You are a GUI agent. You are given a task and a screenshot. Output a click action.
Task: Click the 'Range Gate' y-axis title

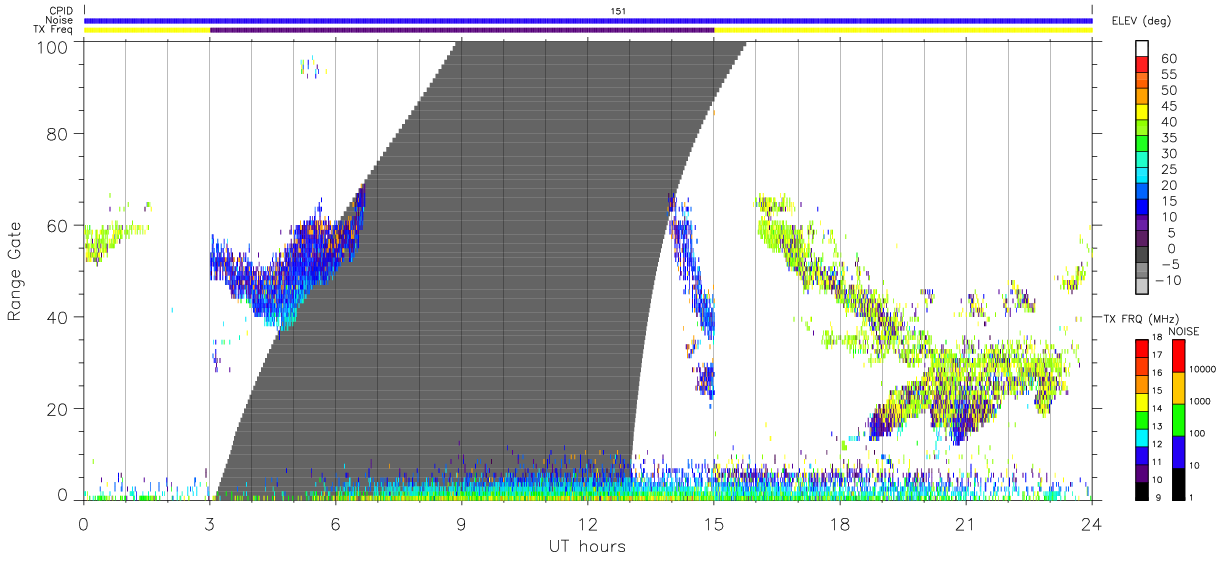click(x=15, y=271)
